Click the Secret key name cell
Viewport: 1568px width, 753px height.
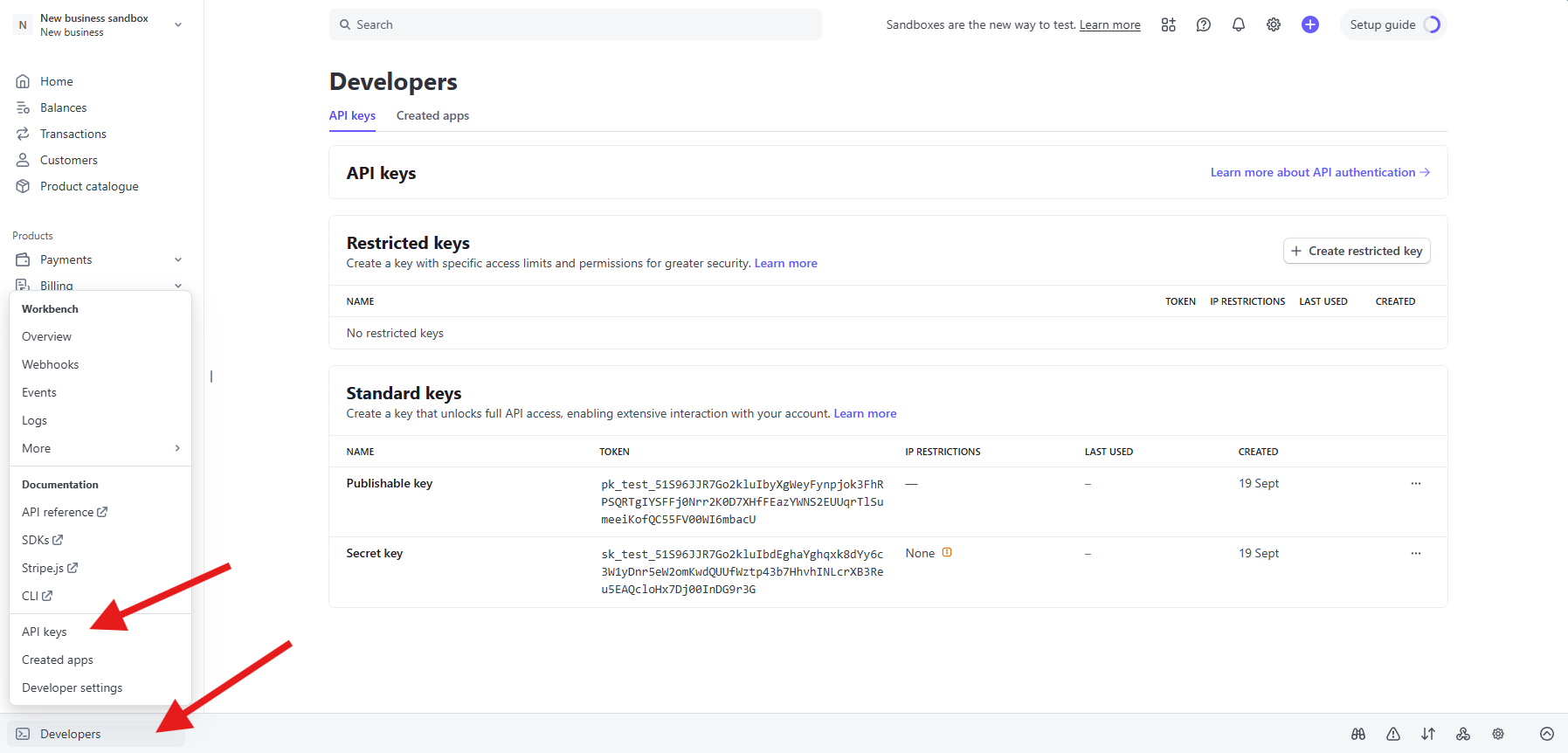point(375,553)
